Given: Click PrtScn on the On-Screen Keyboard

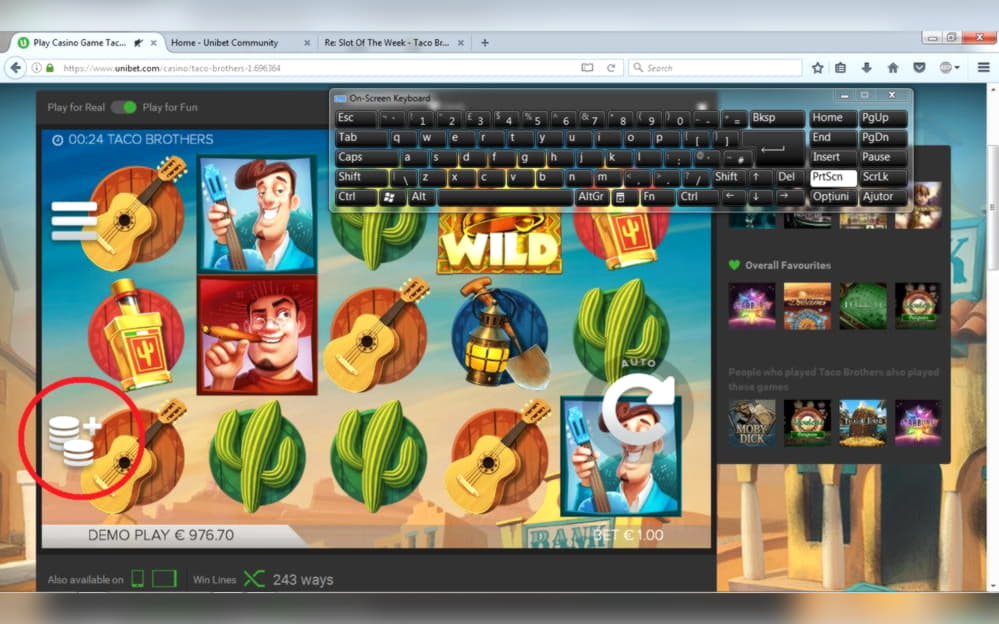Looking at the screenshot, I should pyautogui.click(x=833, y=177).
